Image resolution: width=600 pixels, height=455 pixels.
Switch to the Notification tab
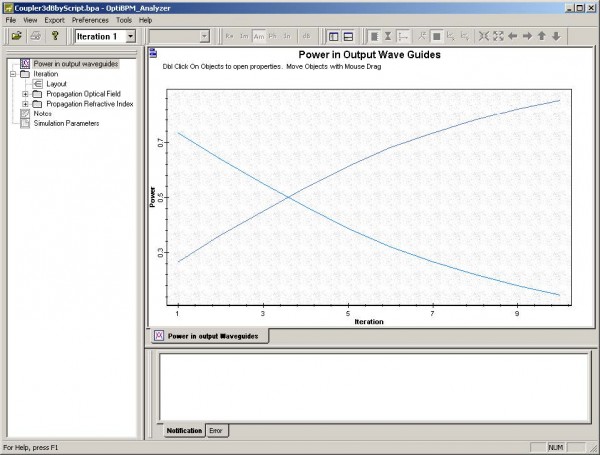point(184,431)
